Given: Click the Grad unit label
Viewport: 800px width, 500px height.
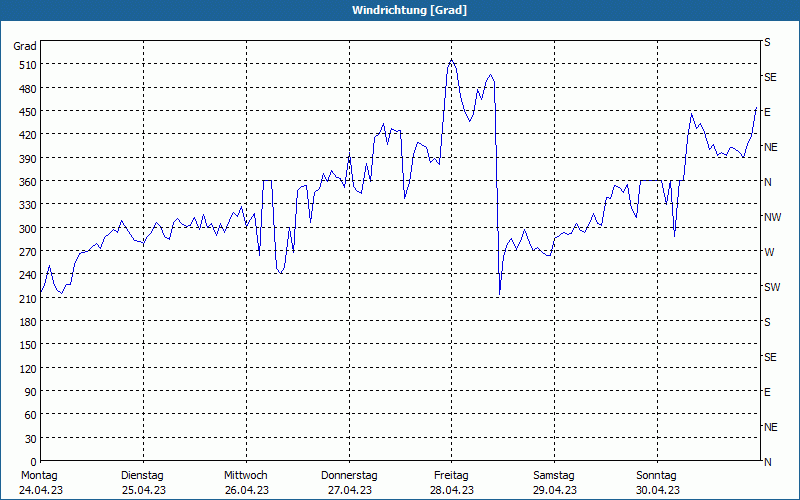Looking at the screenshot, I should point(25,46).
